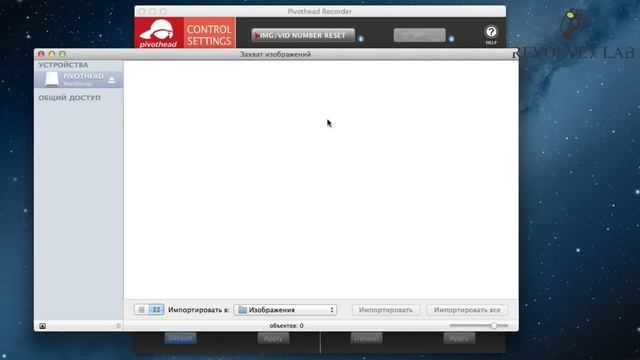Eject the PIVOTHEAD device
The width and height of the screenshot is (640, 360).
click(x=112, y=80)
